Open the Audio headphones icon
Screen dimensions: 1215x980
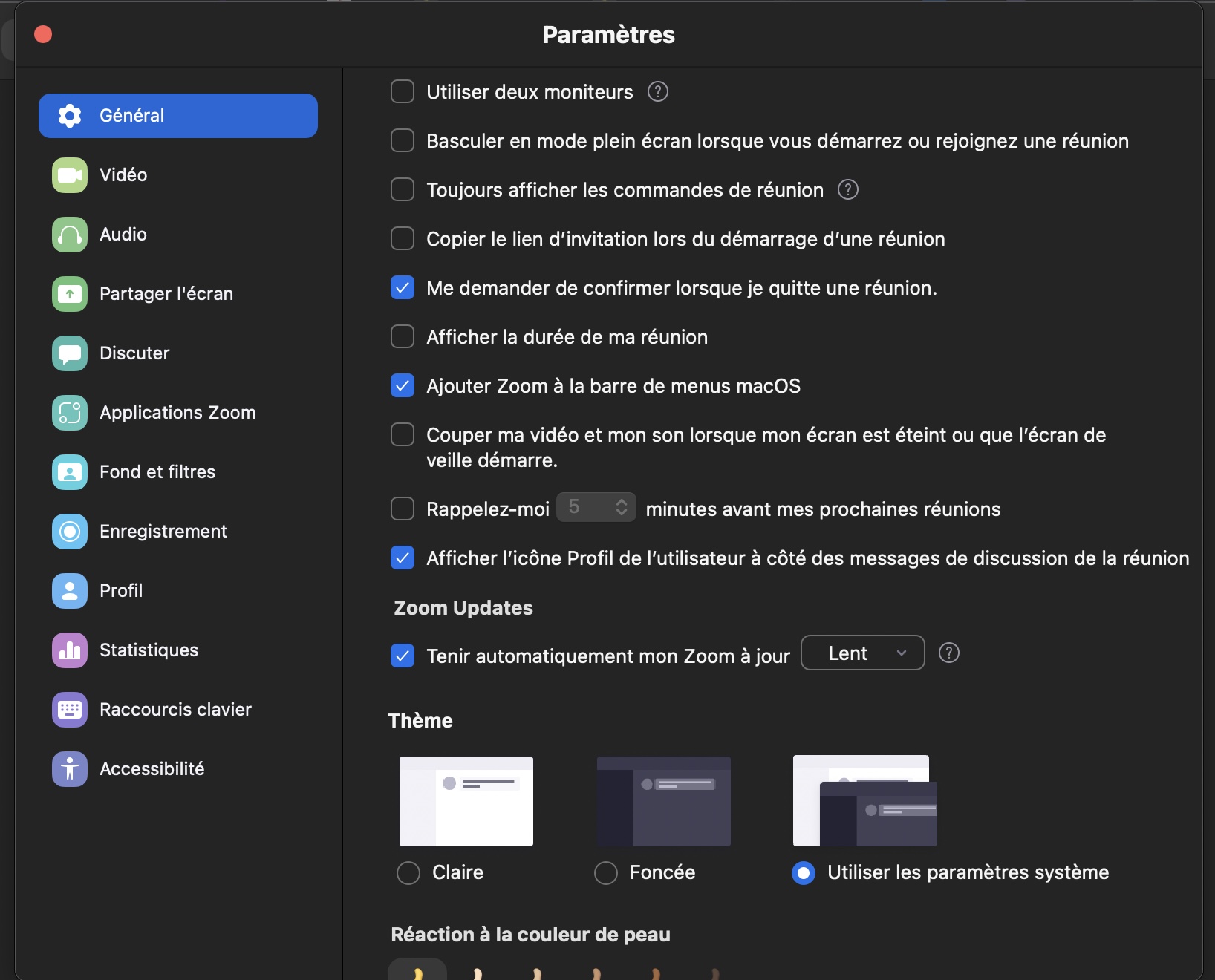pyautogui.click(x=70, y=235)
